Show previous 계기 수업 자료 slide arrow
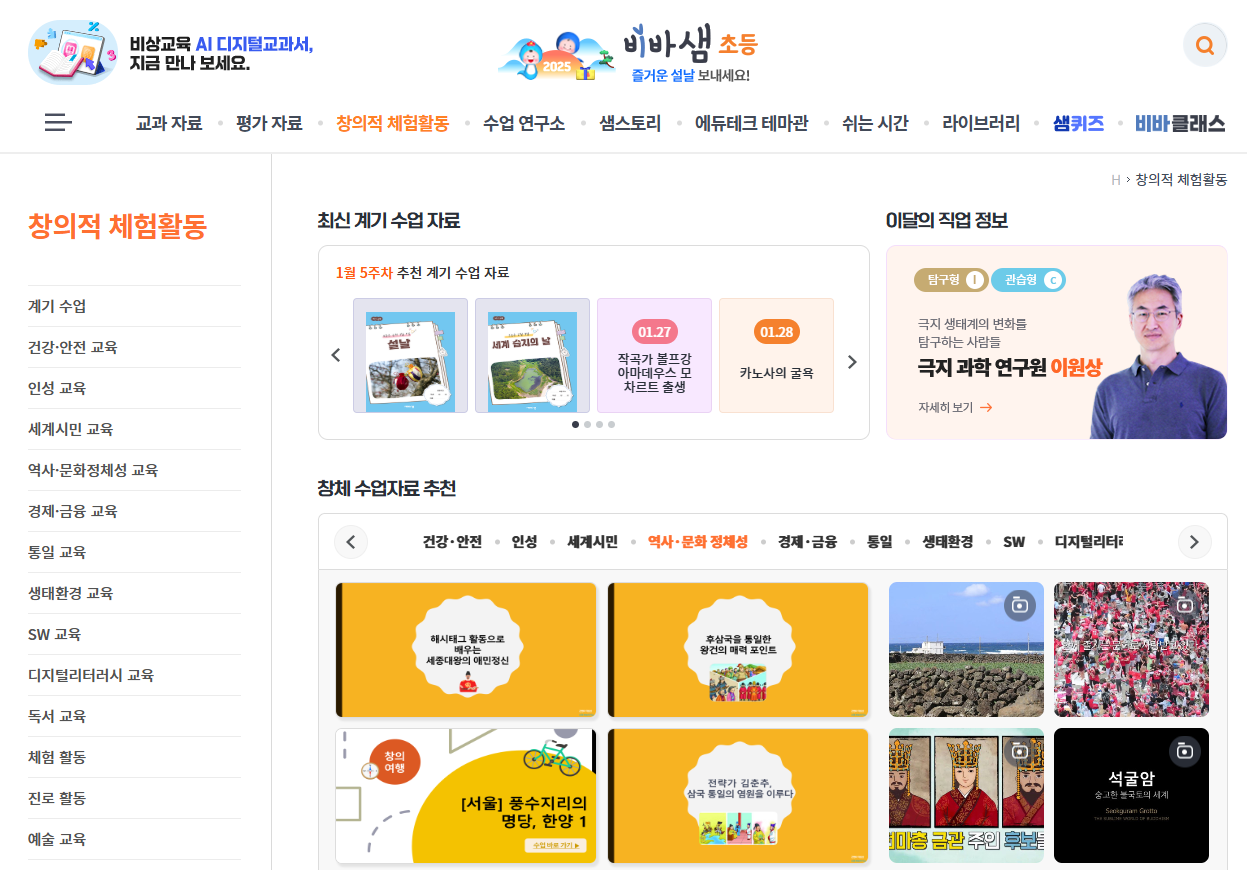Screen dimensions: 1247x870 tap(336, 355)
